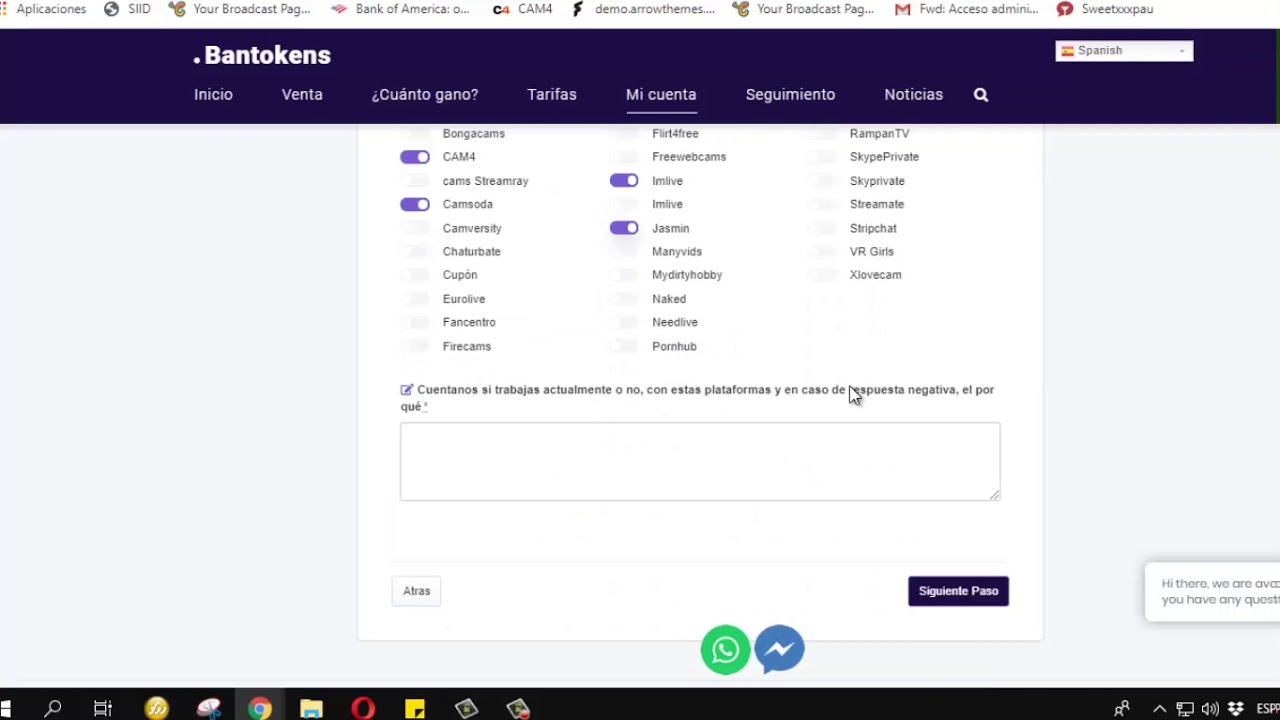The width and height of the screenshot is (1280, 720).
Task: Open the 'Hi there' chat popup
Action: (1213, 591)
